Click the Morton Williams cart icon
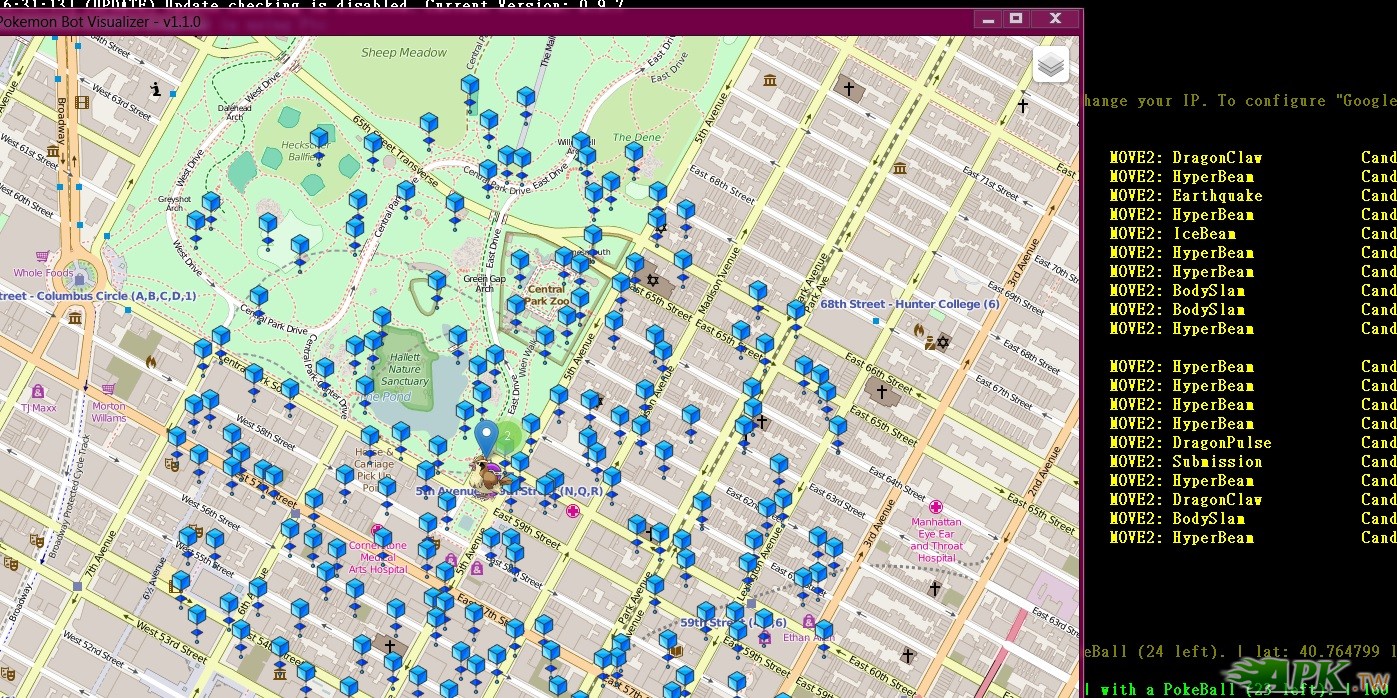 click(x=108, y=389)
